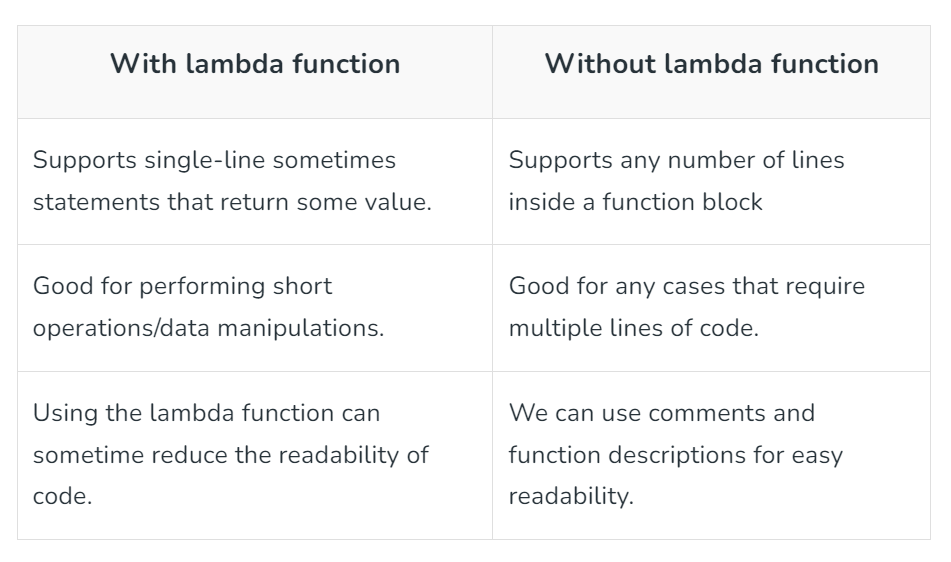
Task: Click the word 'lambda' in 'With lambda function' header
Action: coord(234,64)
